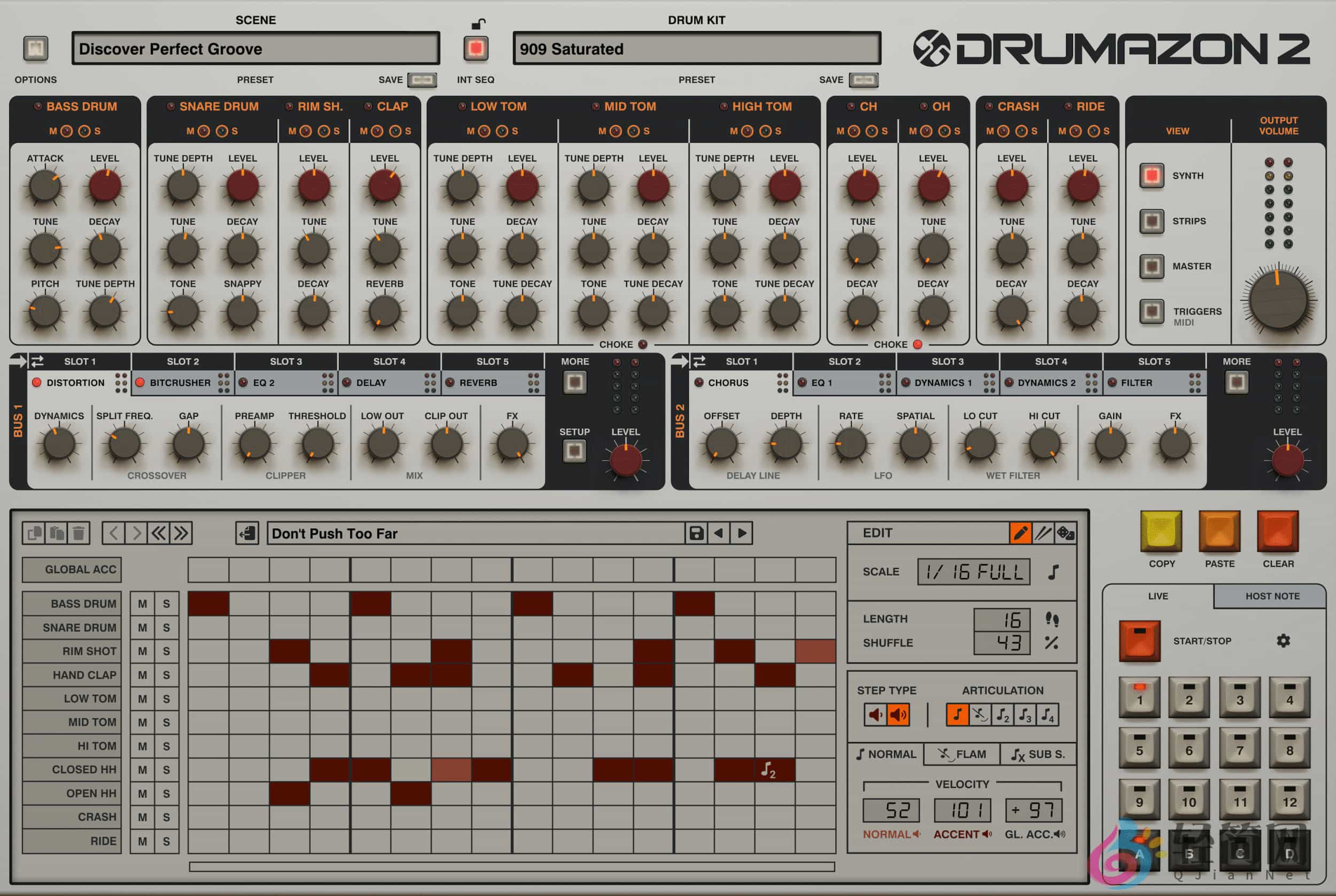Click the dice randomize icon in Edit panel

pyautogui.click(x=1067, y=532)
